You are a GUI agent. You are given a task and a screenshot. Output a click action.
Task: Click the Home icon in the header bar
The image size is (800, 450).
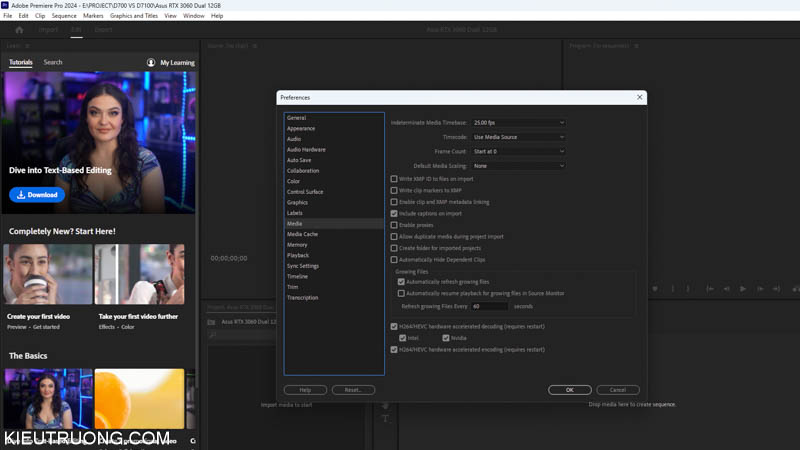tap(19, 30)
